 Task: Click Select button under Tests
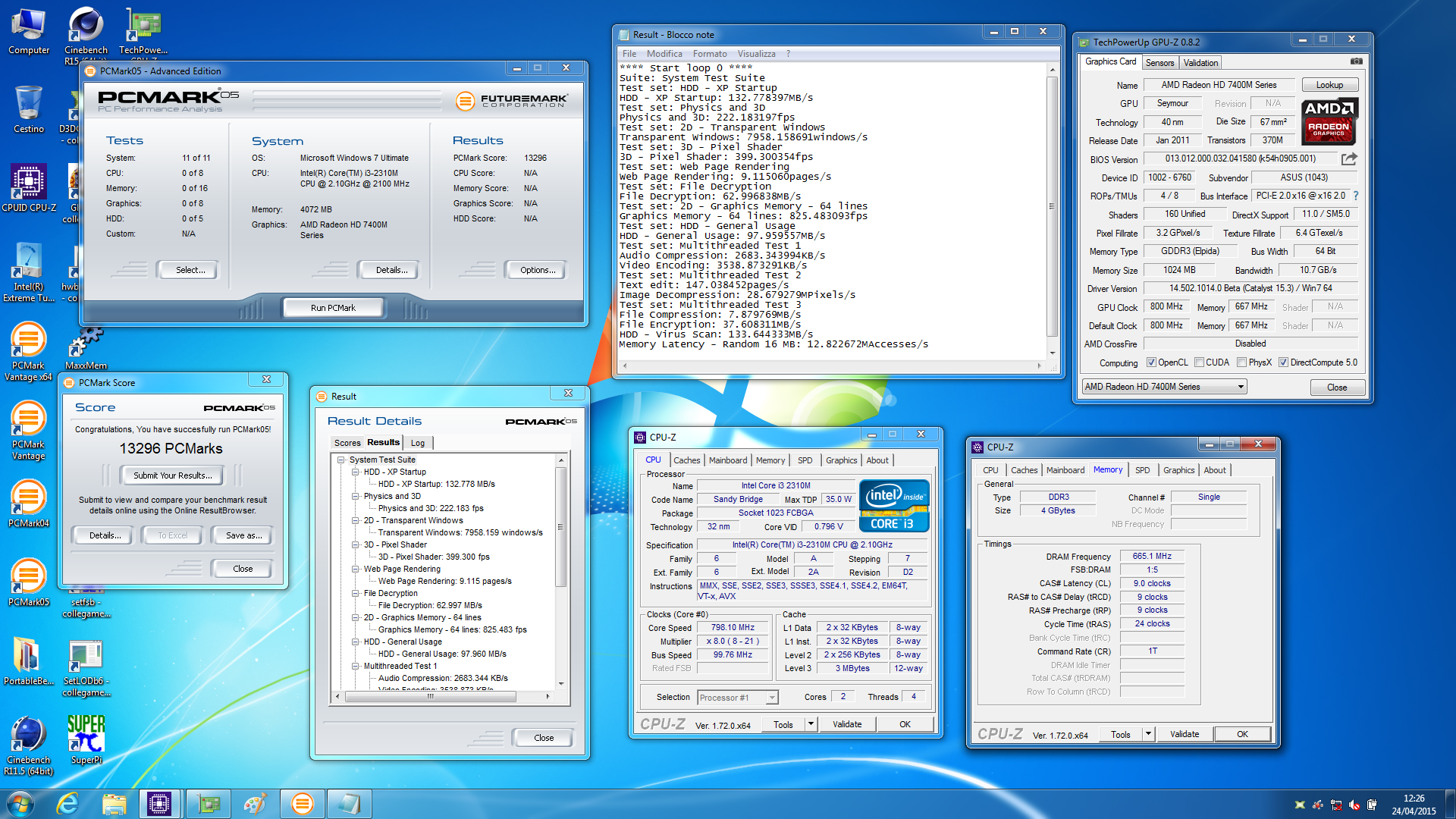click(x=190, y=270)
